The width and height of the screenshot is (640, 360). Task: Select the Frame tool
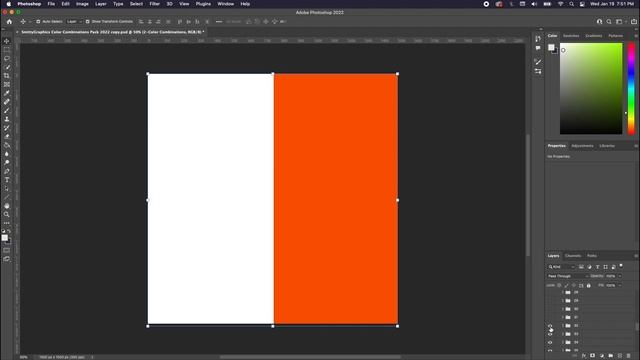7,84
